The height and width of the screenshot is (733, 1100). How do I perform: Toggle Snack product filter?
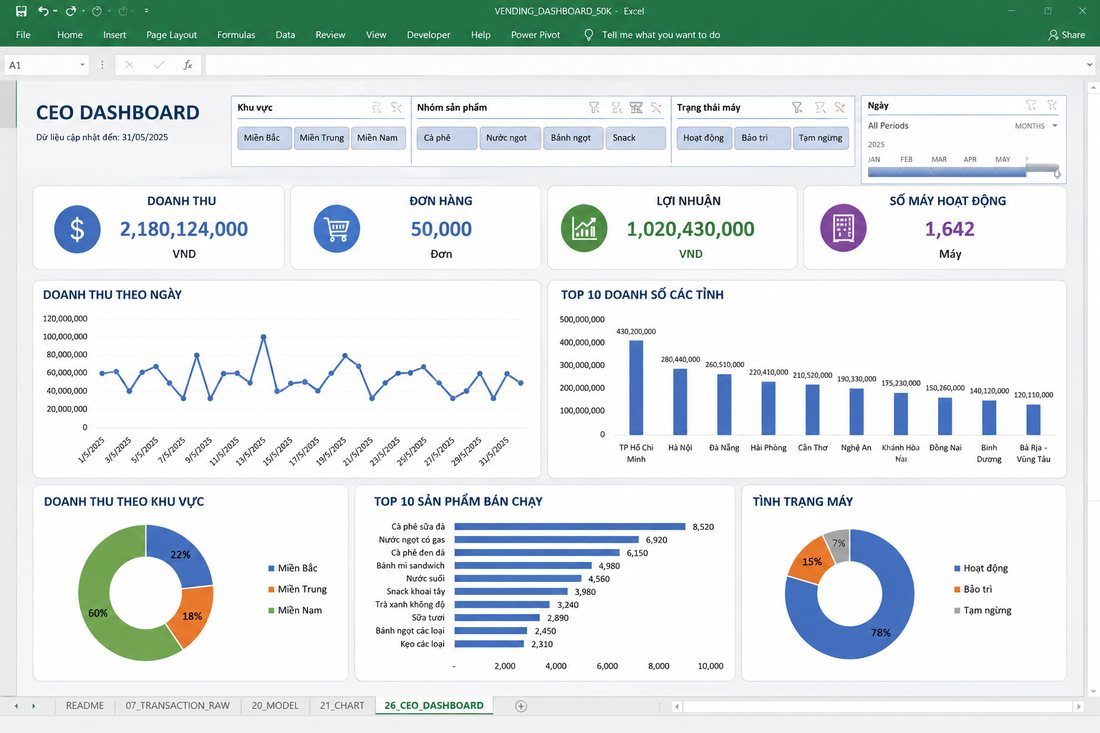click(636, 138)
